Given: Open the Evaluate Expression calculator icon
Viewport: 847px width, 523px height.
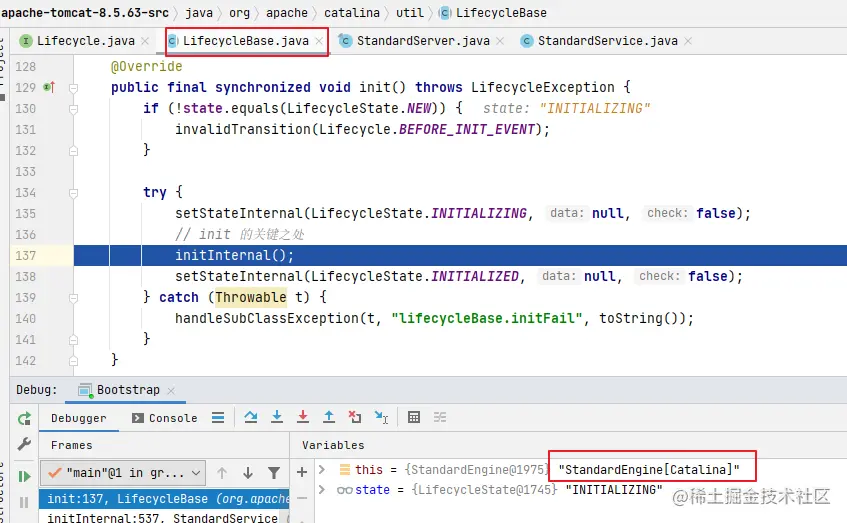Looking at the screenshot, I should [414, 417].
